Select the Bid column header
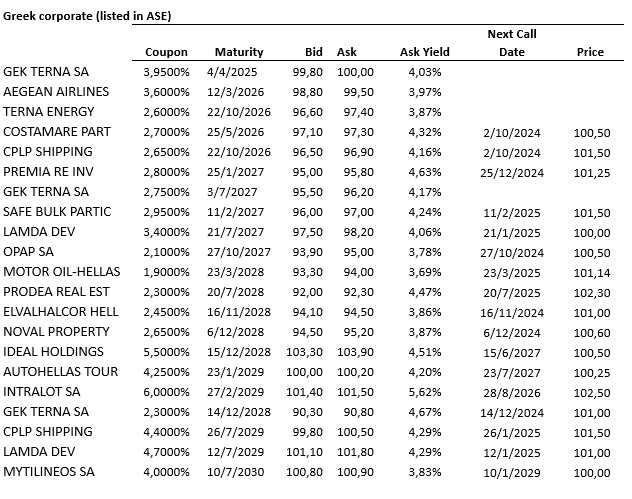This screenshot has height=499, width=632. coord(313,52)
